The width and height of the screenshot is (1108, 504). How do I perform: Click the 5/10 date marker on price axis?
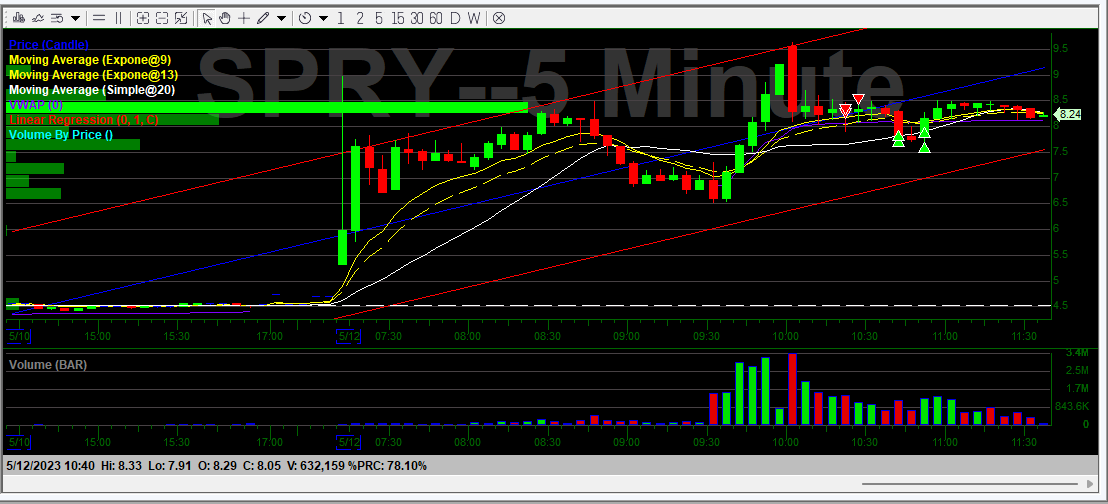[x=18, y=336]
